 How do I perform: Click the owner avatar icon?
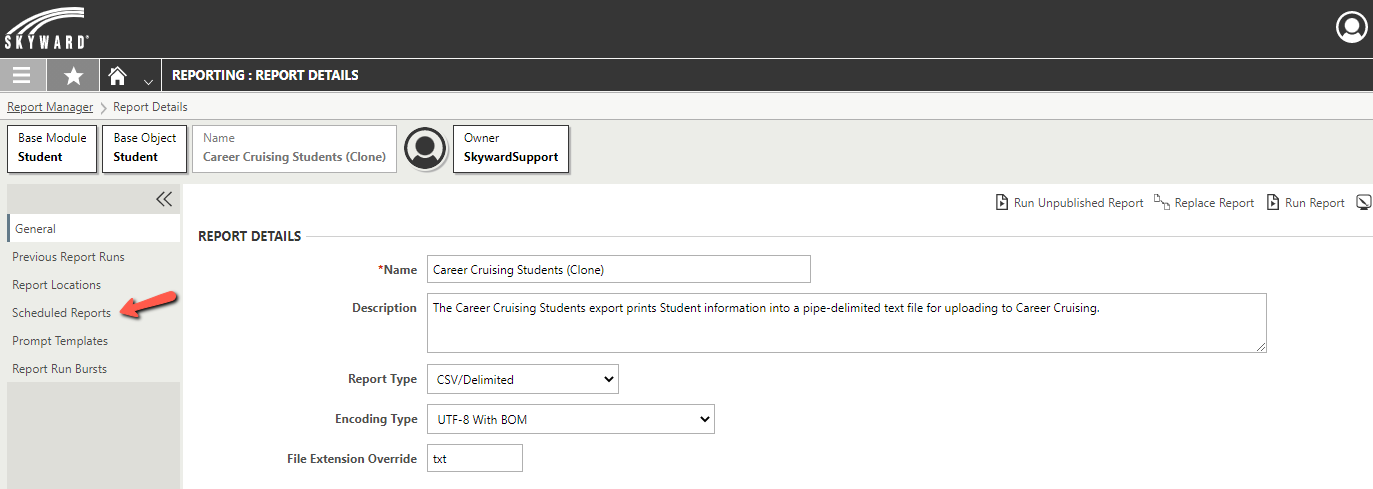[x=425, y=148]
